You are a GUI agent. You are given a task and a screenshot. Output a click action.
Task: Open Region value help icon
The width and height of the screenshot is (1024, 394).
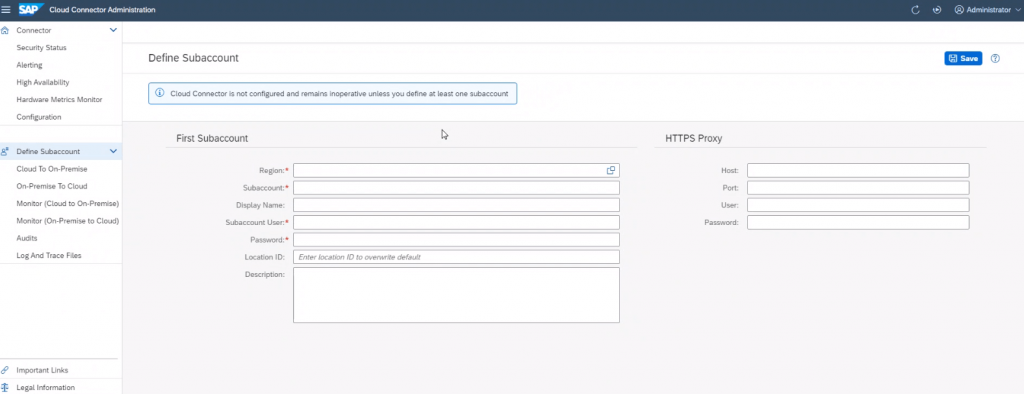pyautogui.click(x=611, y=171)
